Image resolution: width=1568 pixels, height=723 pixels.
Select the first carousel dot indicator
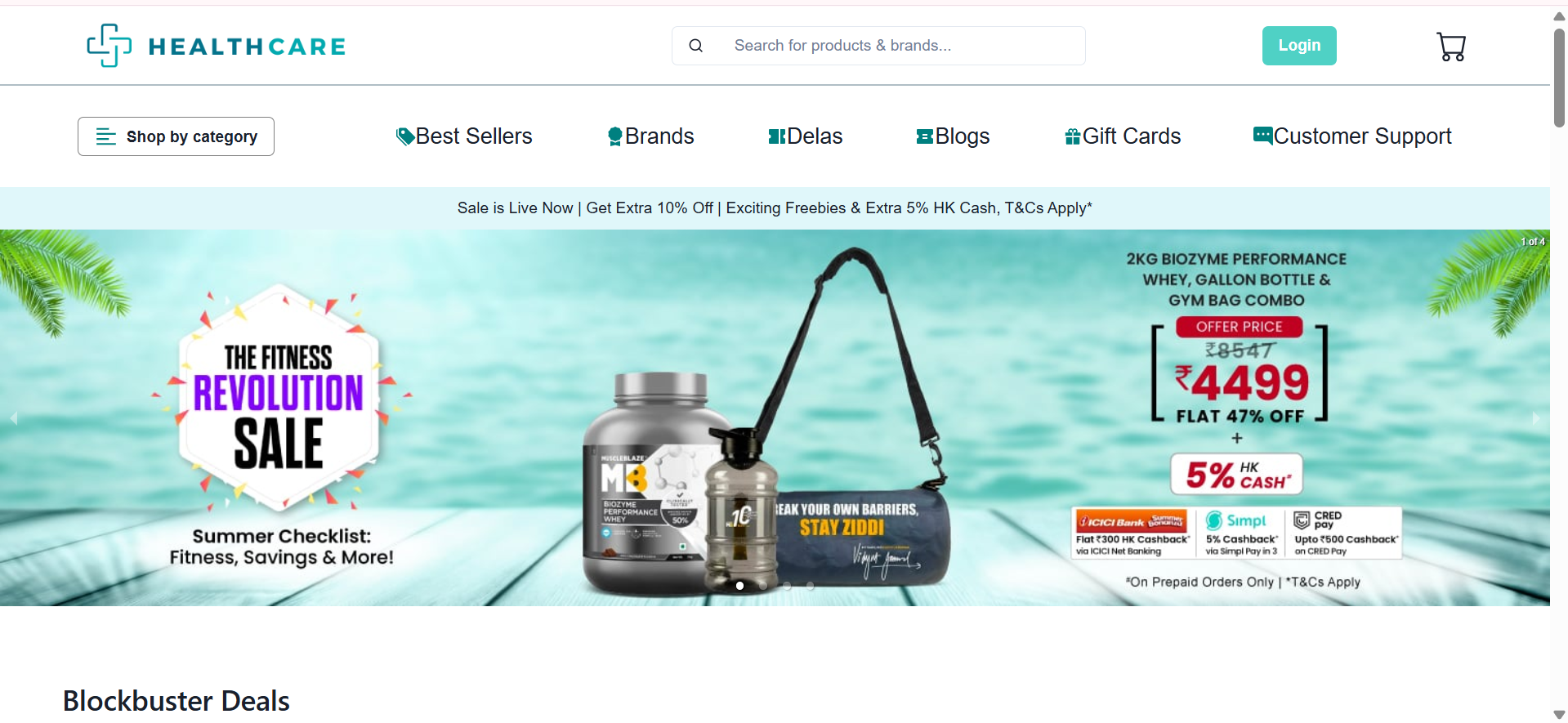(x=739, y=586)
